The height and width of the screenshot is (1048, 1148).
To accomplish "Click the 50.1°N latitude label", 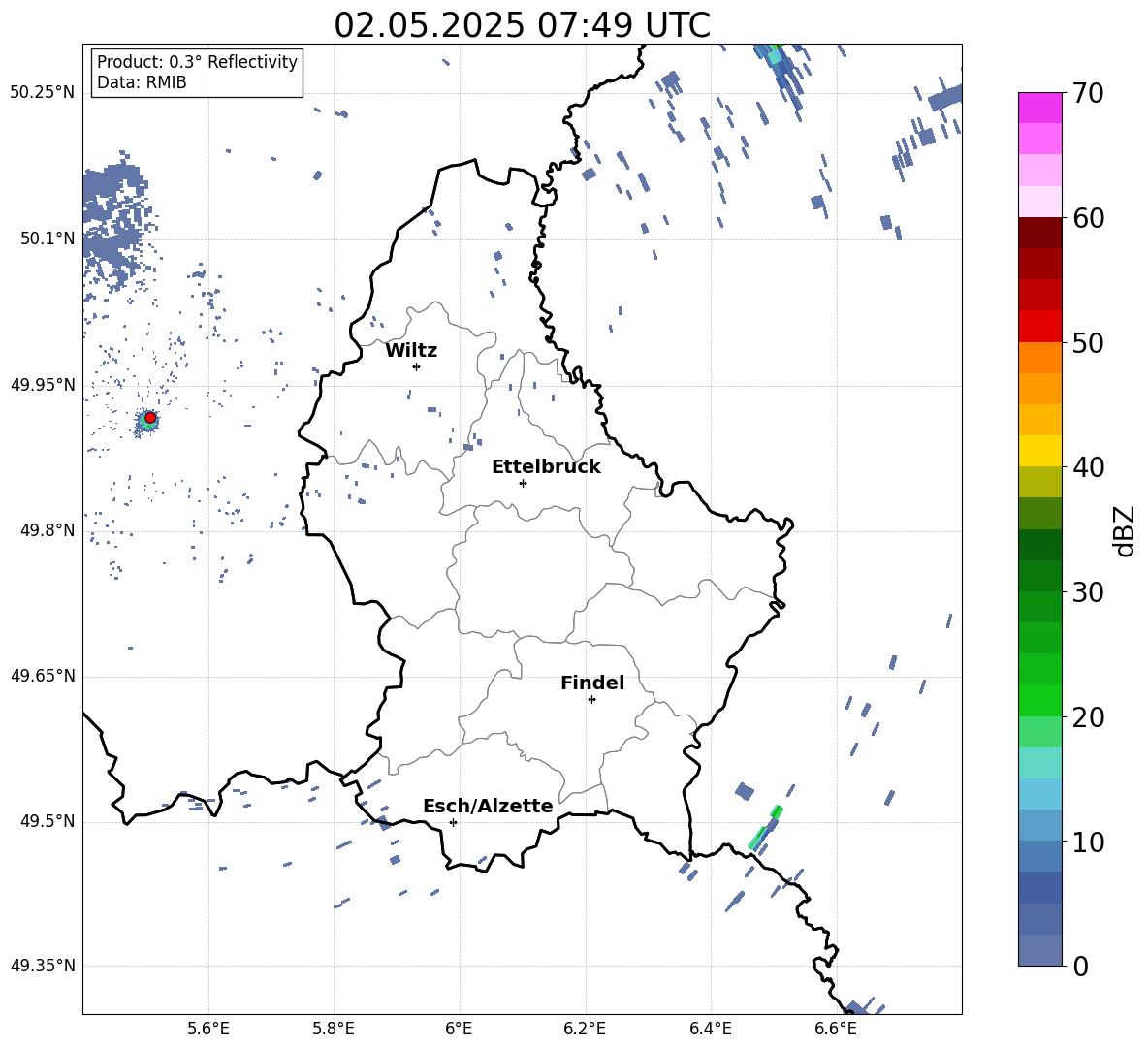I will [x=47, y=238].
